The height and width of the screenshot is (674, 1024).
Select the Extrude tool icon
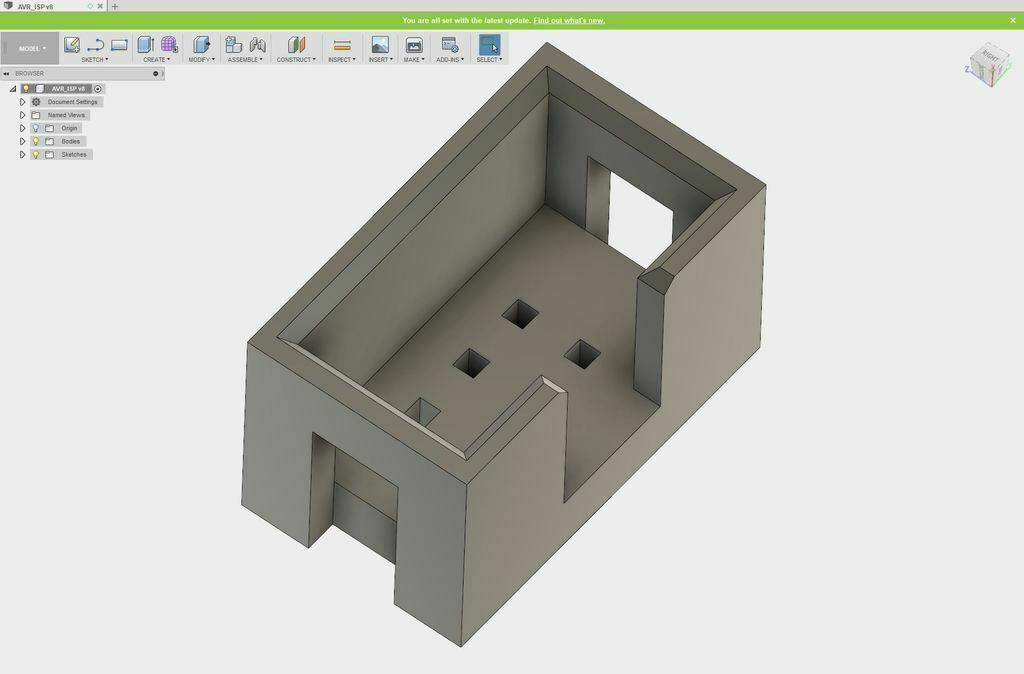pos(146,44)
